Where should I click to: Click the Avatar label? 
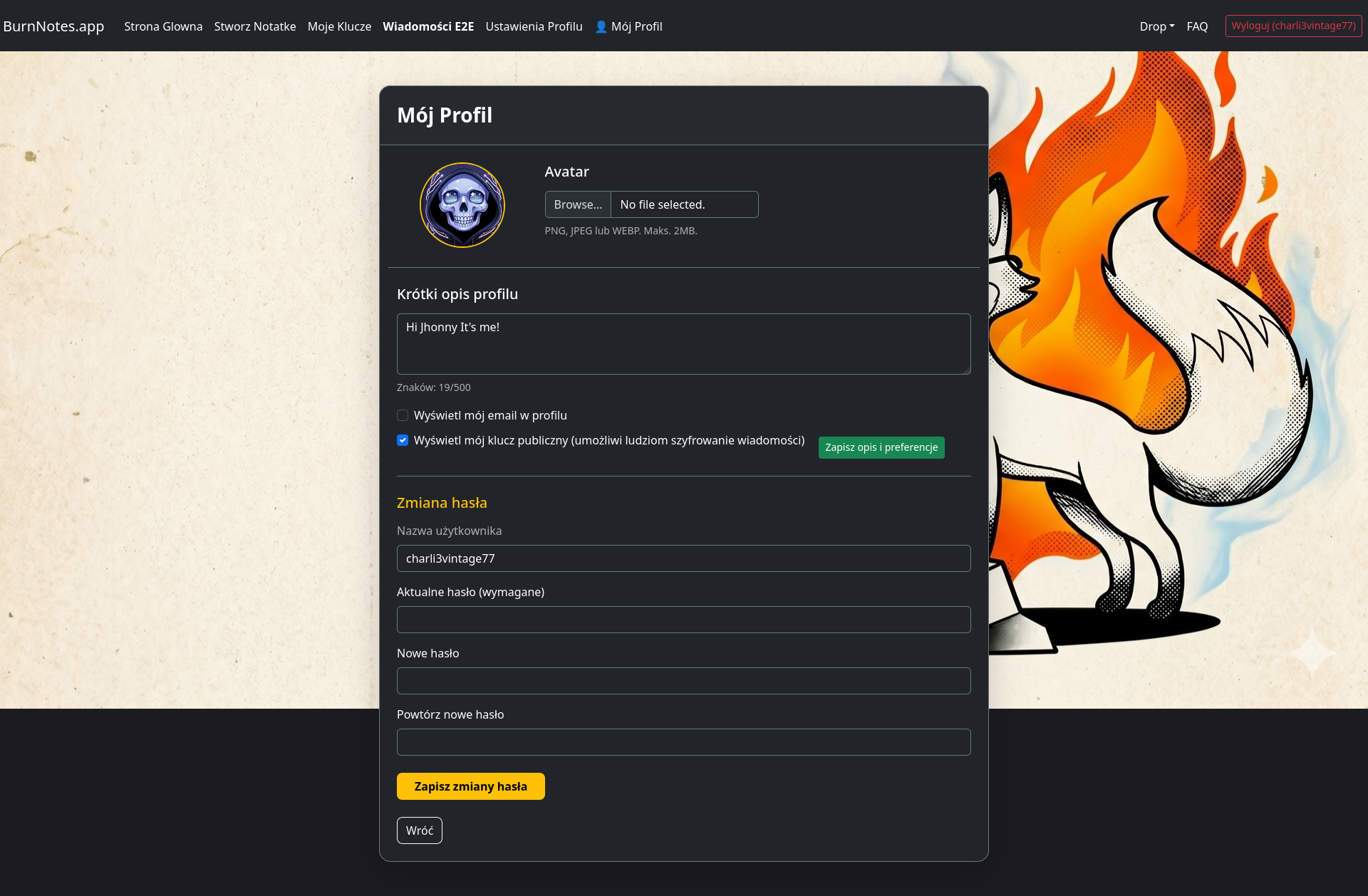click(x=567, y=172)
